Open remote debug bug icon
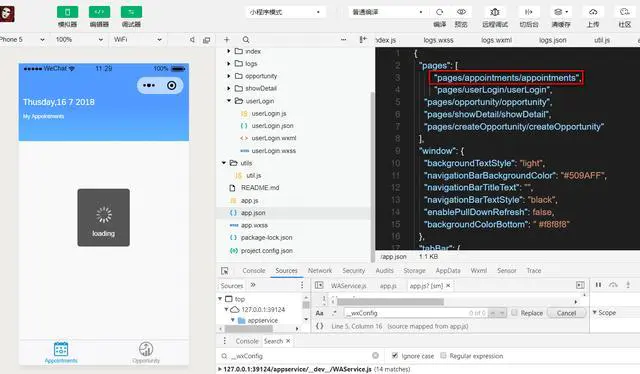The width and height of the screenshot is (640, 374). tap(495, 12)
